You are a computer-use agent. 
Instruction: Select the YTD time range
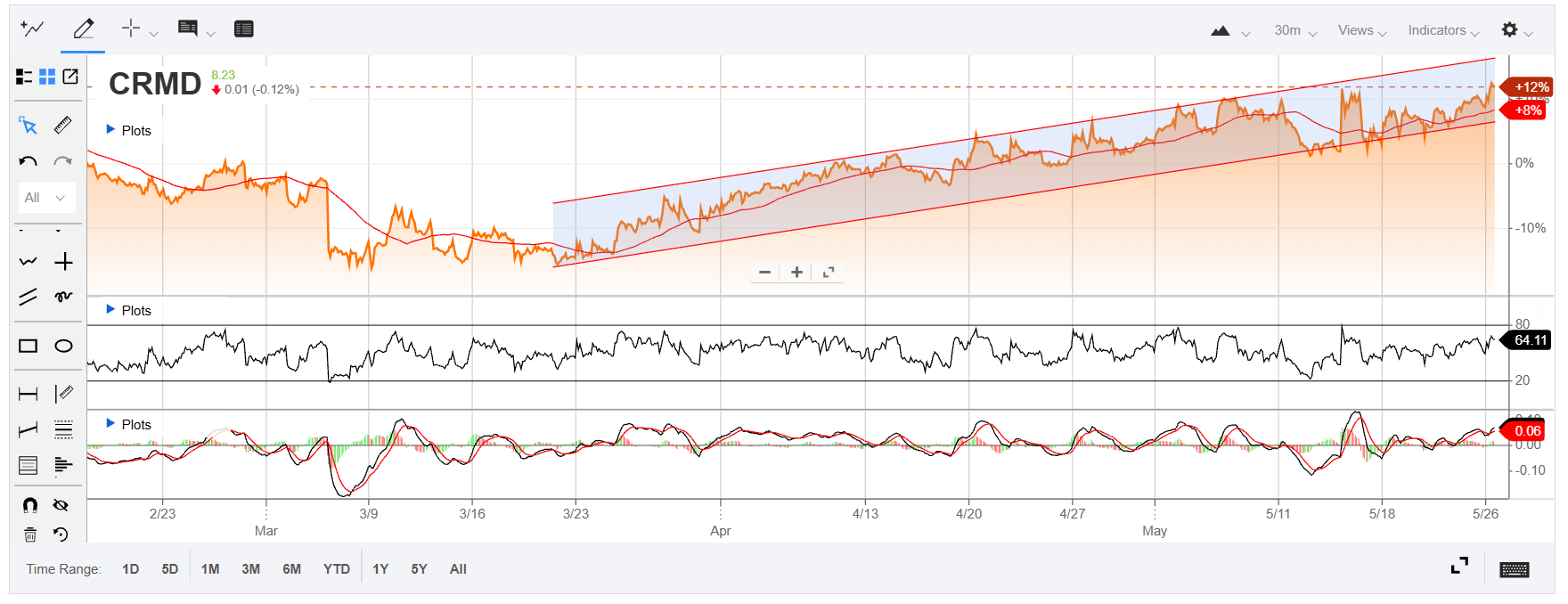(337, 569)
